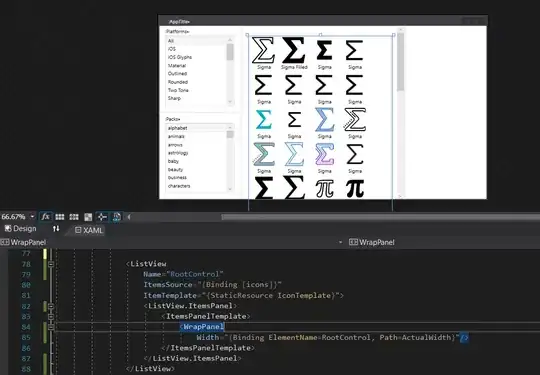Enable snapping to gridlines

coord(74,217)
